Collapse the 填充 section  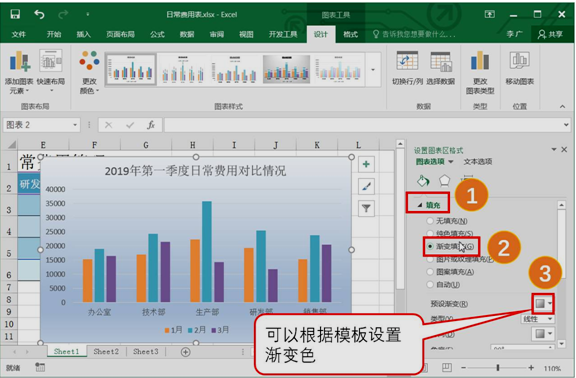click(x=420, y=205)
